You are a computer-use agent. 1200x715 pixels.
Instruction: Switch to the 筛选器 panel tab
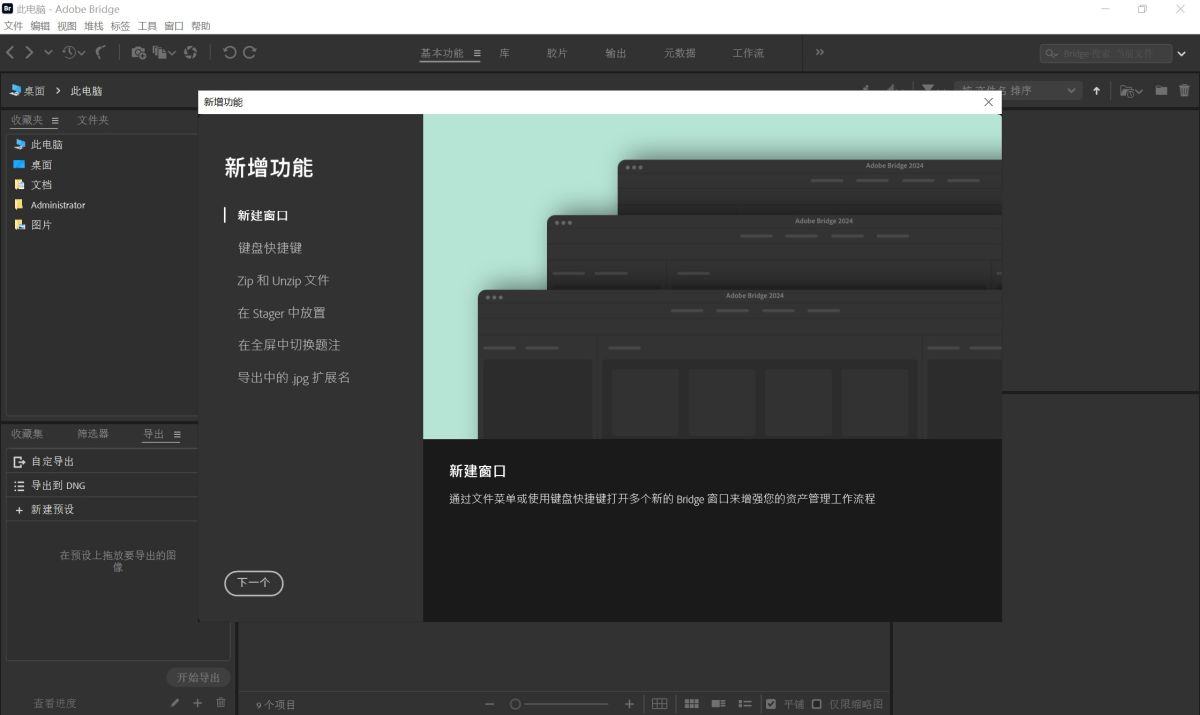pyautogui.click(x=93, y=434)
